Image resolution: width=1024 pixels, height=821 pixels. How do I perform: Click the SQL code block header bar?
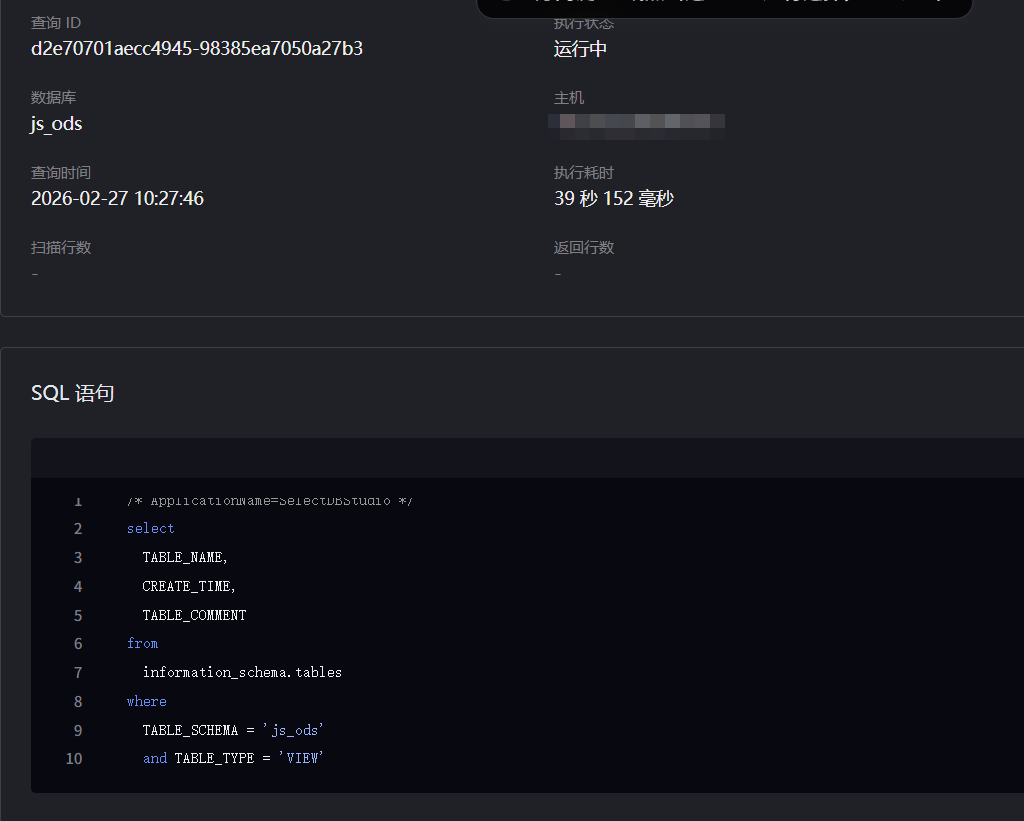(x=527, y=458)
